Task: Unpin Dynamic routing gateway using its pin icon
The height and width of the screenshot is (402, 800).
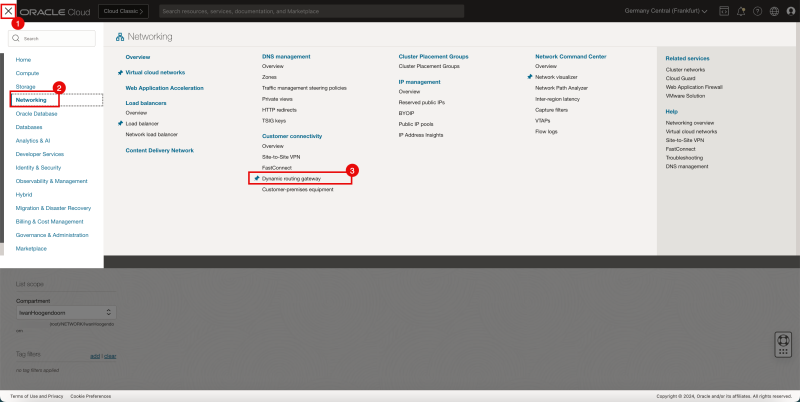Action: pyautogui.click(x=256, y=178)
